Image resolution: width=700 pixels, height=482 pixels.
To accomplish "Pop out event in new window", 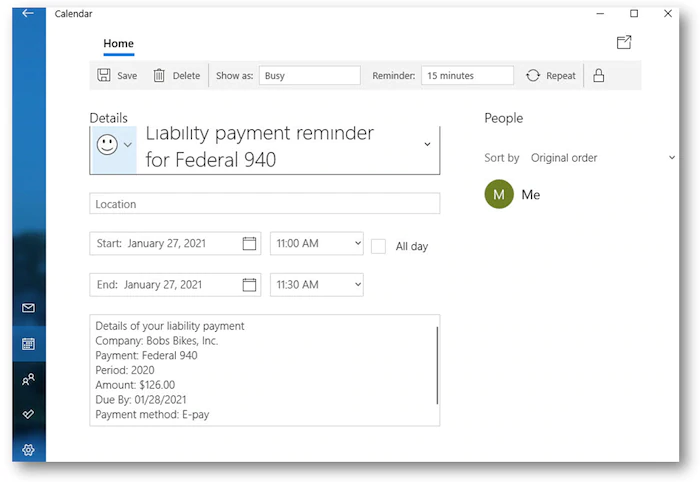I will click(x=624, y=42).
